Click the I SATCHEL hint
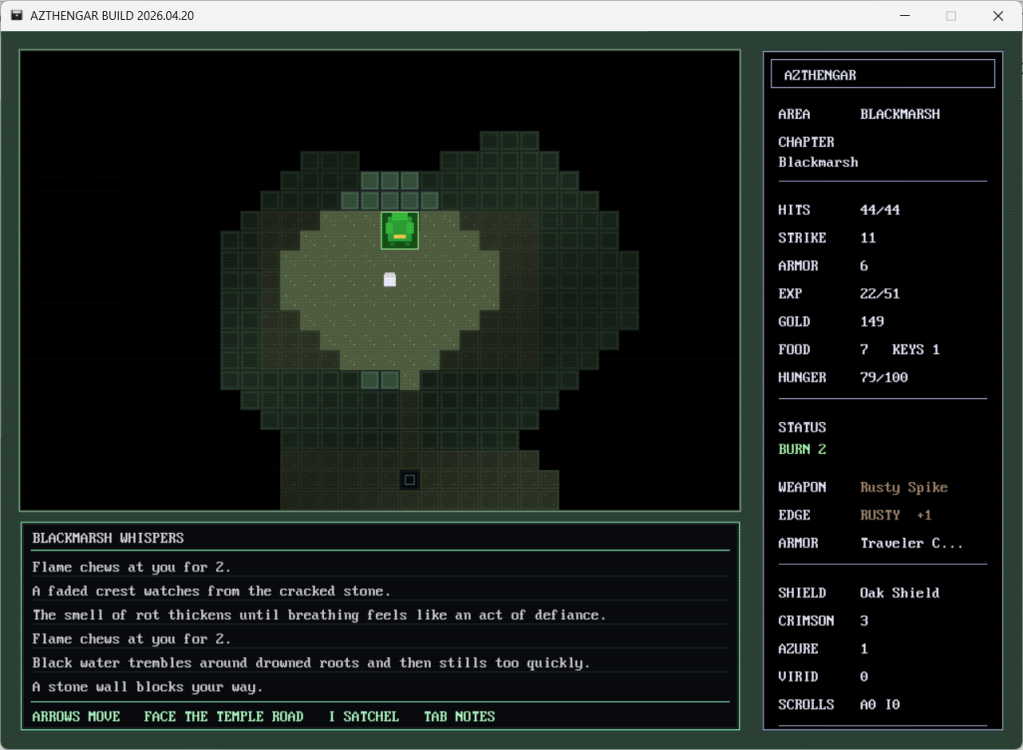Viewport: 1023px width, 750px height. click(x=364, y=716)
